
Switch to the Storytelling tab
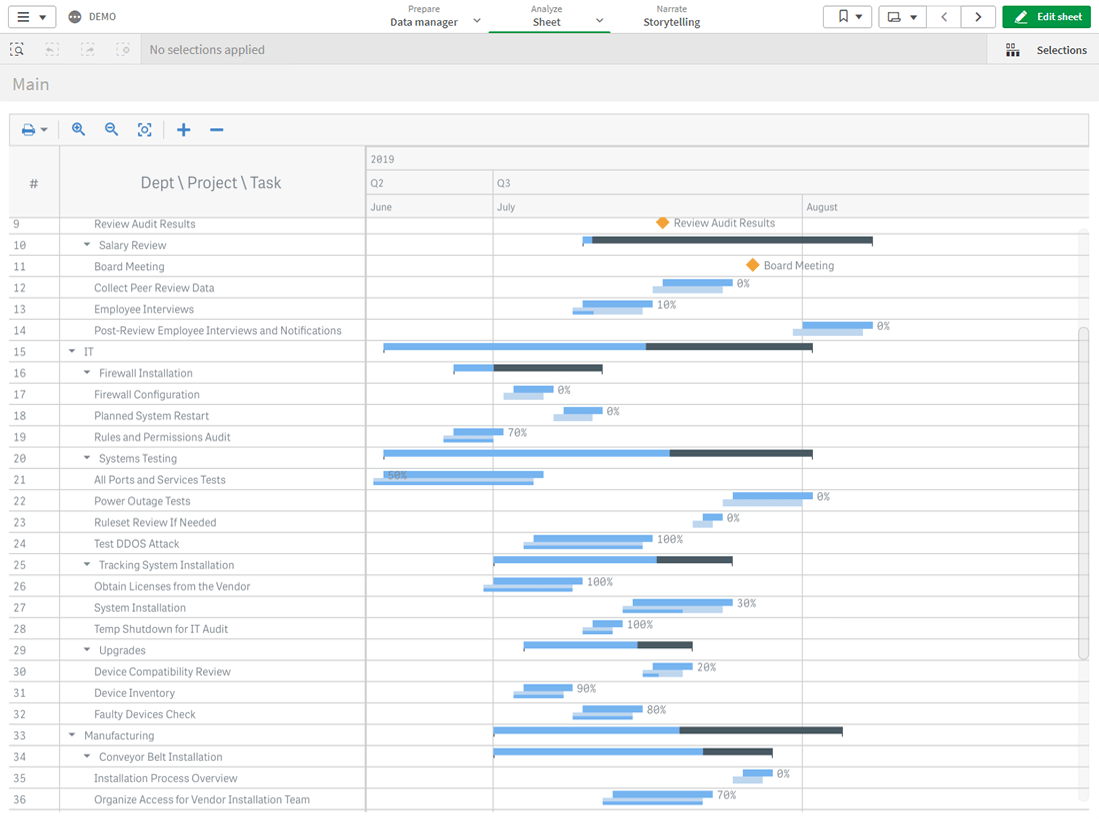click(x=671, y=16)
